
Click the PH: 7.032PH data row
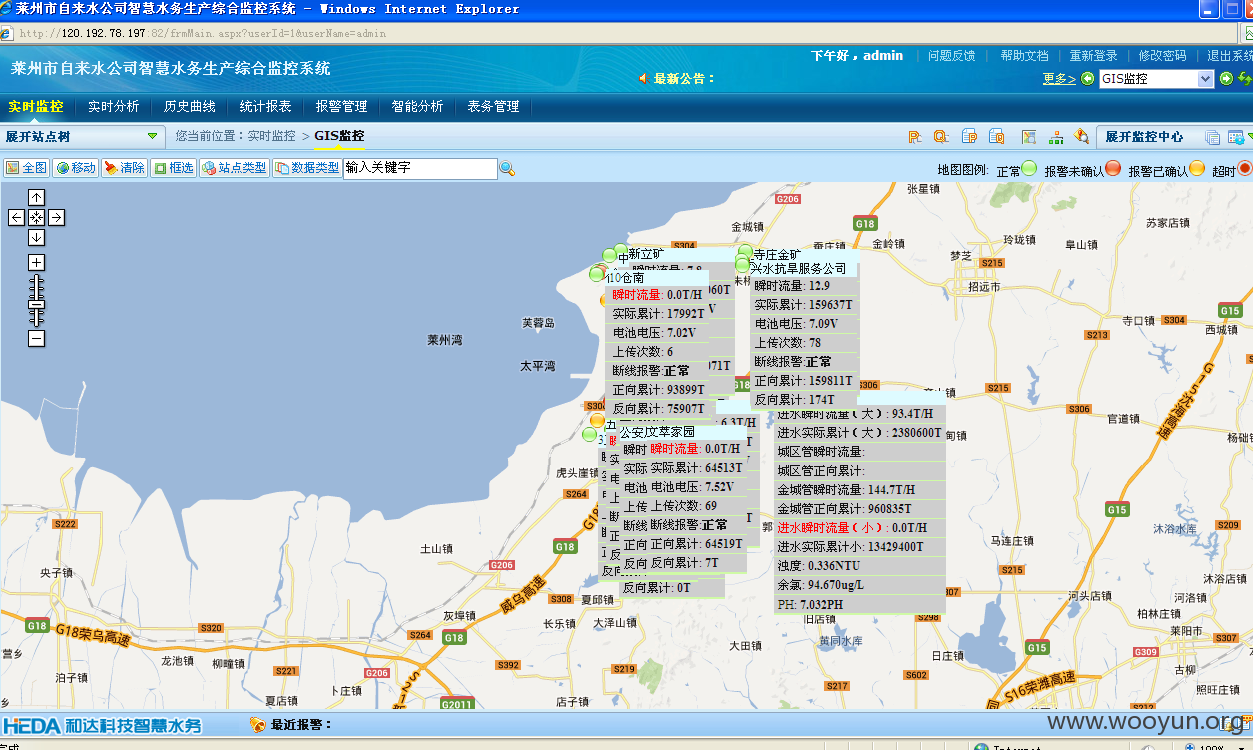coord(859,604)
